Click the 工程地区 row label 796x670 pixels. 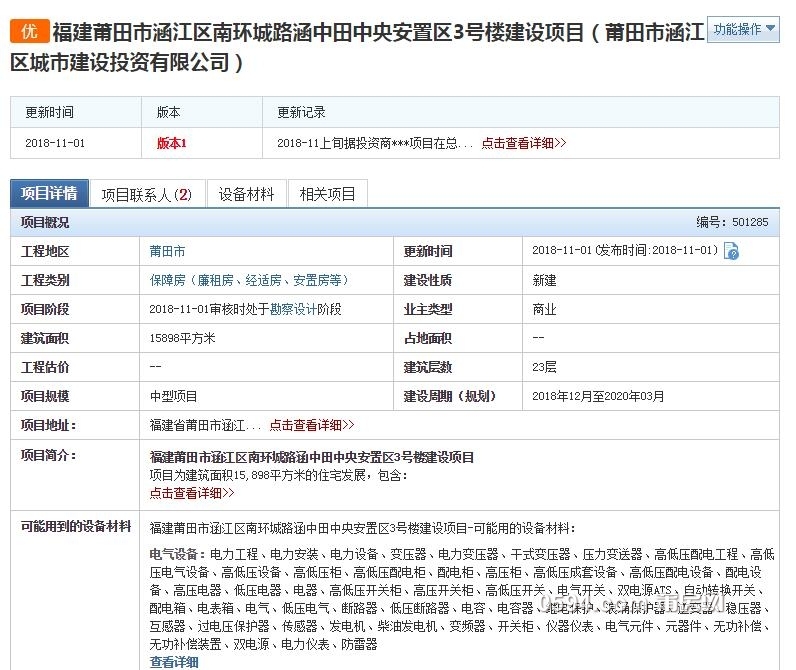coord(45,251)
